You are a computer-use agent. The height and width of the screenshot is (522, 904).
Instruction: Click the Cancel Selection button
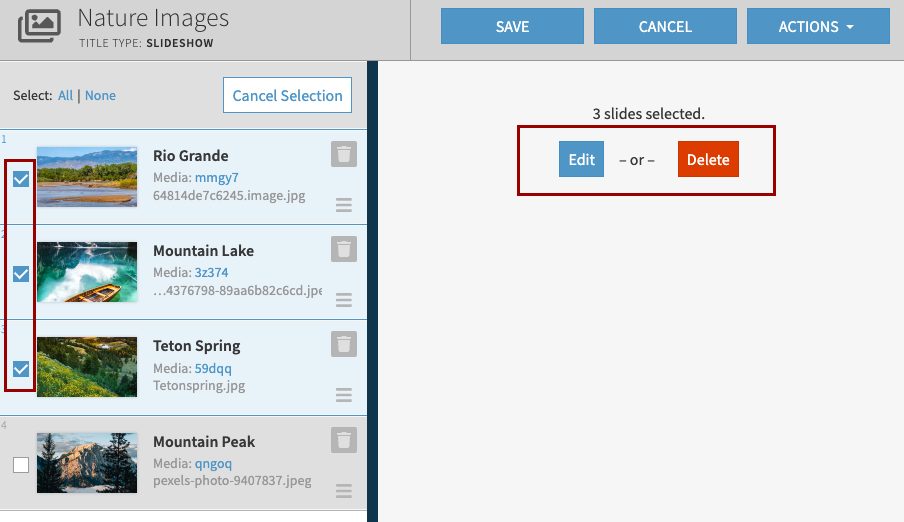pyautogui.click(x=287, y=96)
